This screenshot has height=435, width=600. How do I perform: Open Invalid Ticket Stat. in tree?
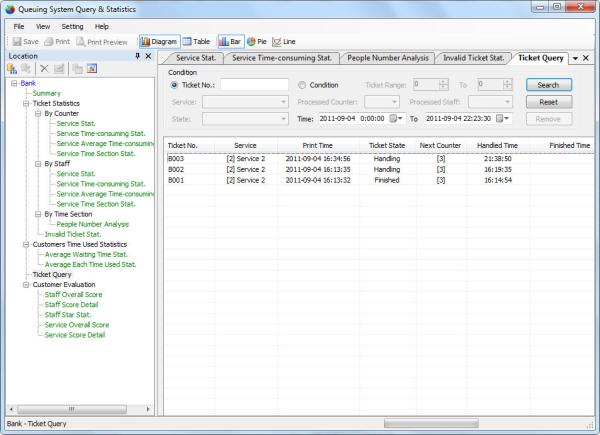coord(73,235)
